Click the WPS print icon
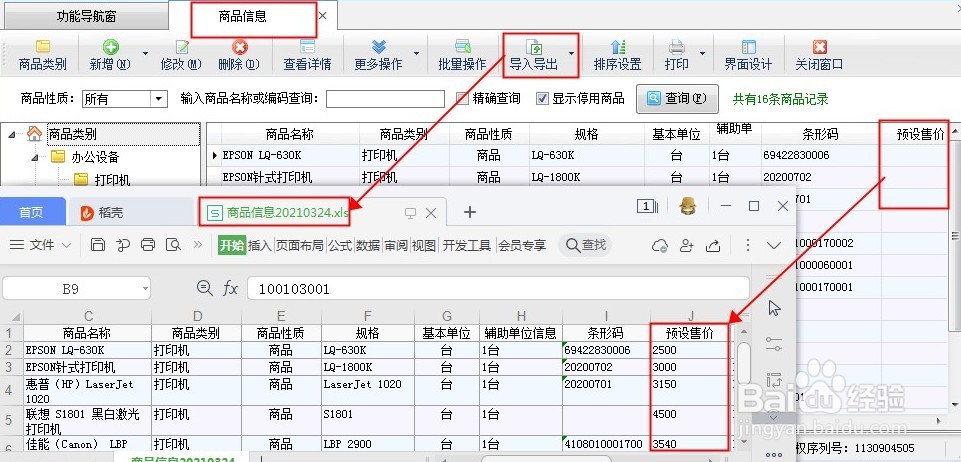This screenshot has width=961, height=462. [x=148, y=245]
